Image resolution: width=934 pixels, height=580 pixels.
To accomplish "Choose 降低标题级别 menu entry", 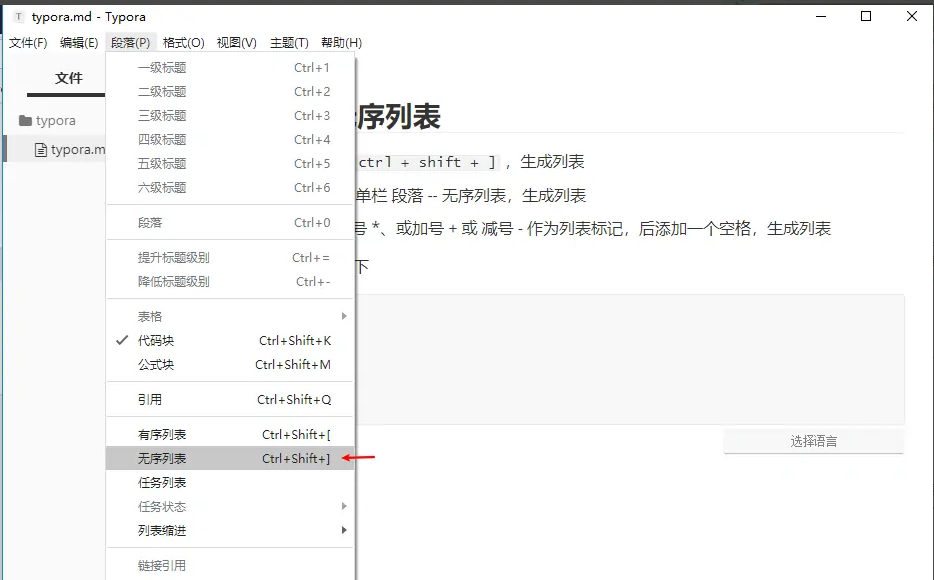I will 230,282.
